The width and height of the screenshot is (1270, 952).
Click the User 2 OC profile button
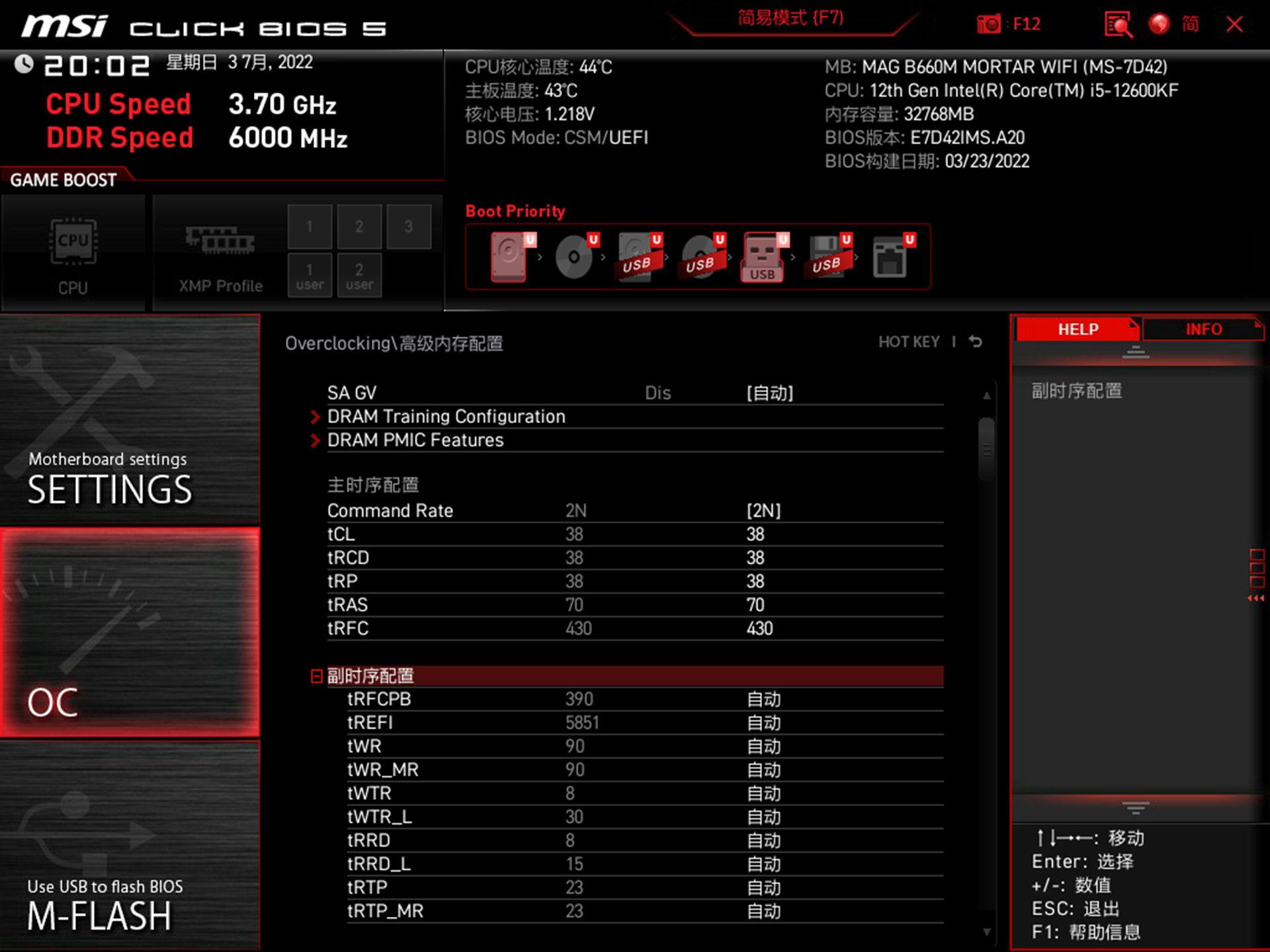tap(358, 274)
